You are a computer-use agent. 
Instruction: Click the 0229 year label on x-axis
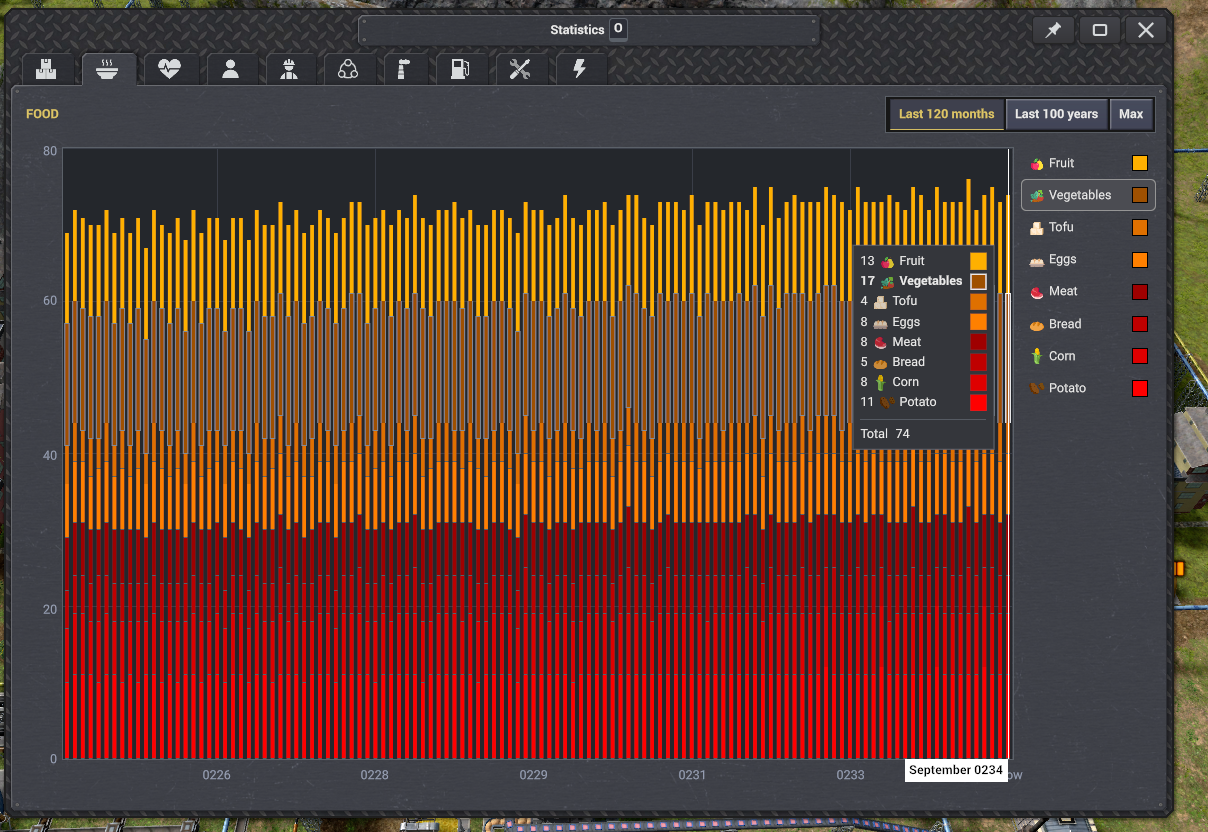click(x=533, y=775)
